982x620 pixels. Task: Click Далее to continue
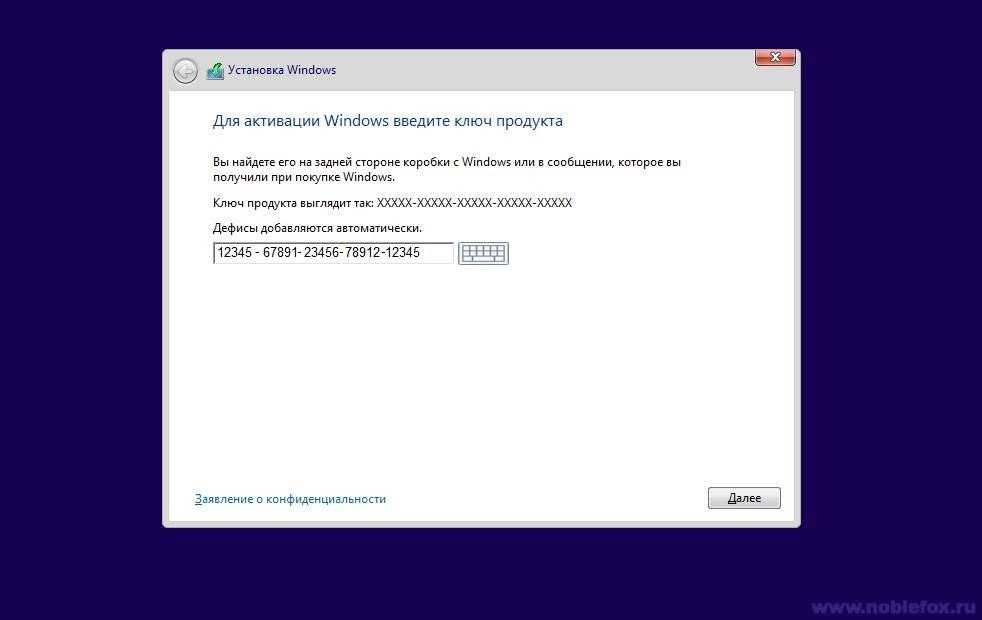pyautogui.click(x=744, y=498)
